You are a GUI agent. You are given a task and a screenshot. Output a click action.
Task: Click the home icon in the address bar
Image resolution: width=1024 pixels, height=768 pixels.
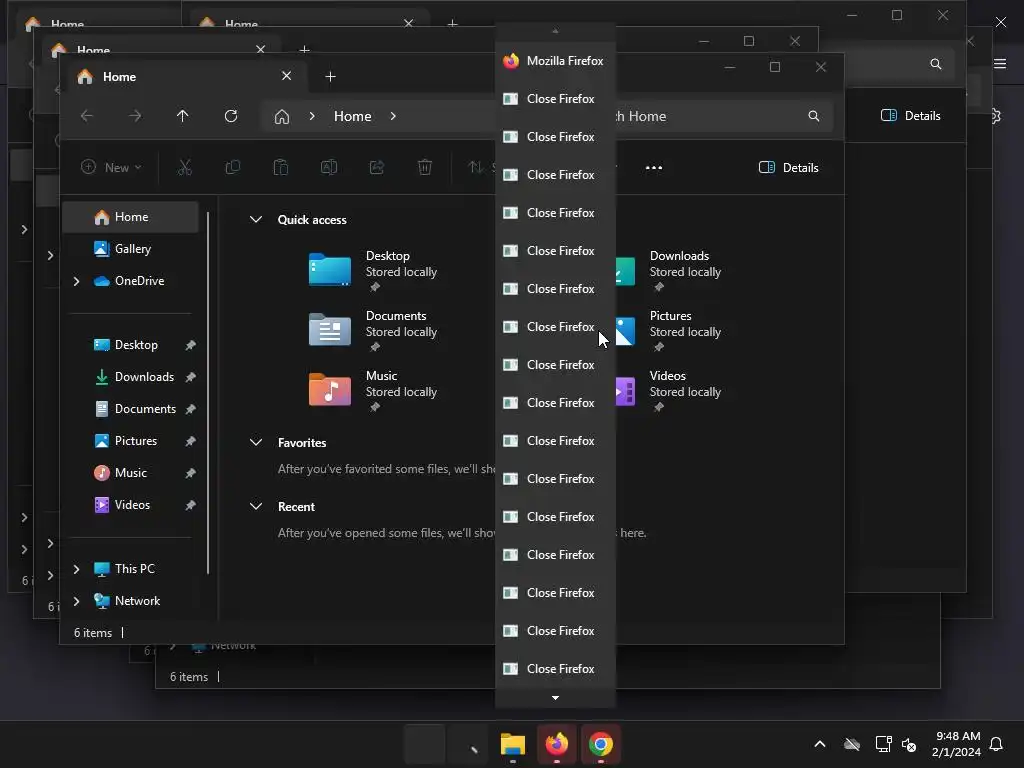point(281,116)
